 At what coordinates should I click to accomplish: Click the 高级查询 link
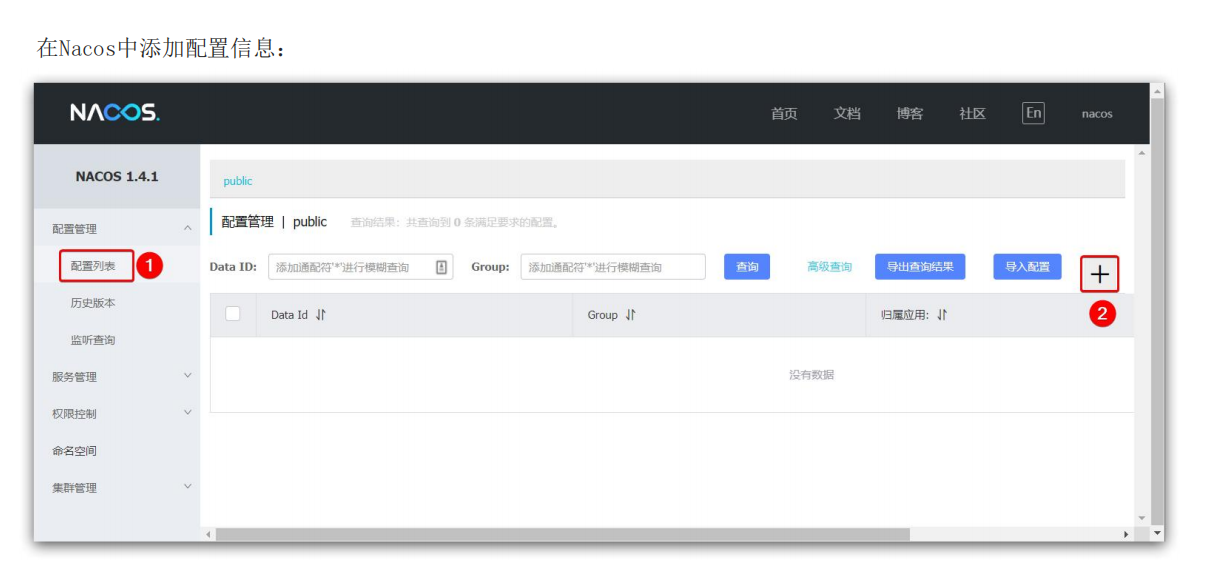830,267
